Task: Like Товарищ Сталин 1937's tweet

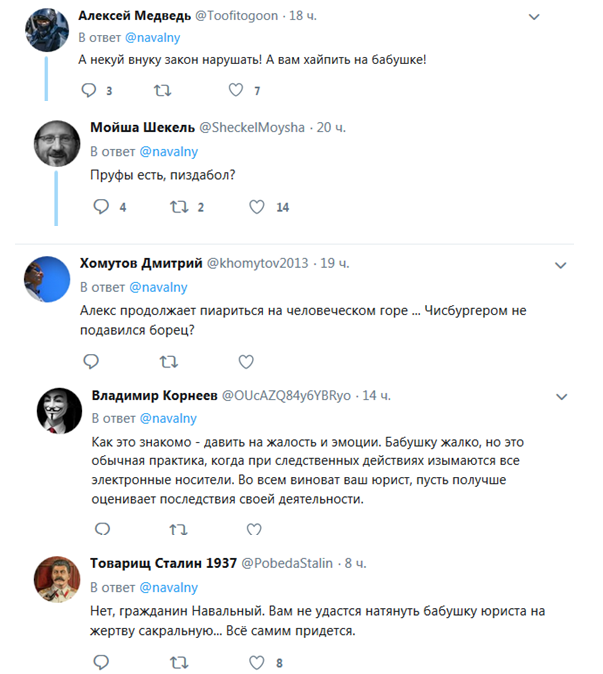Action: tap(258, 662)
